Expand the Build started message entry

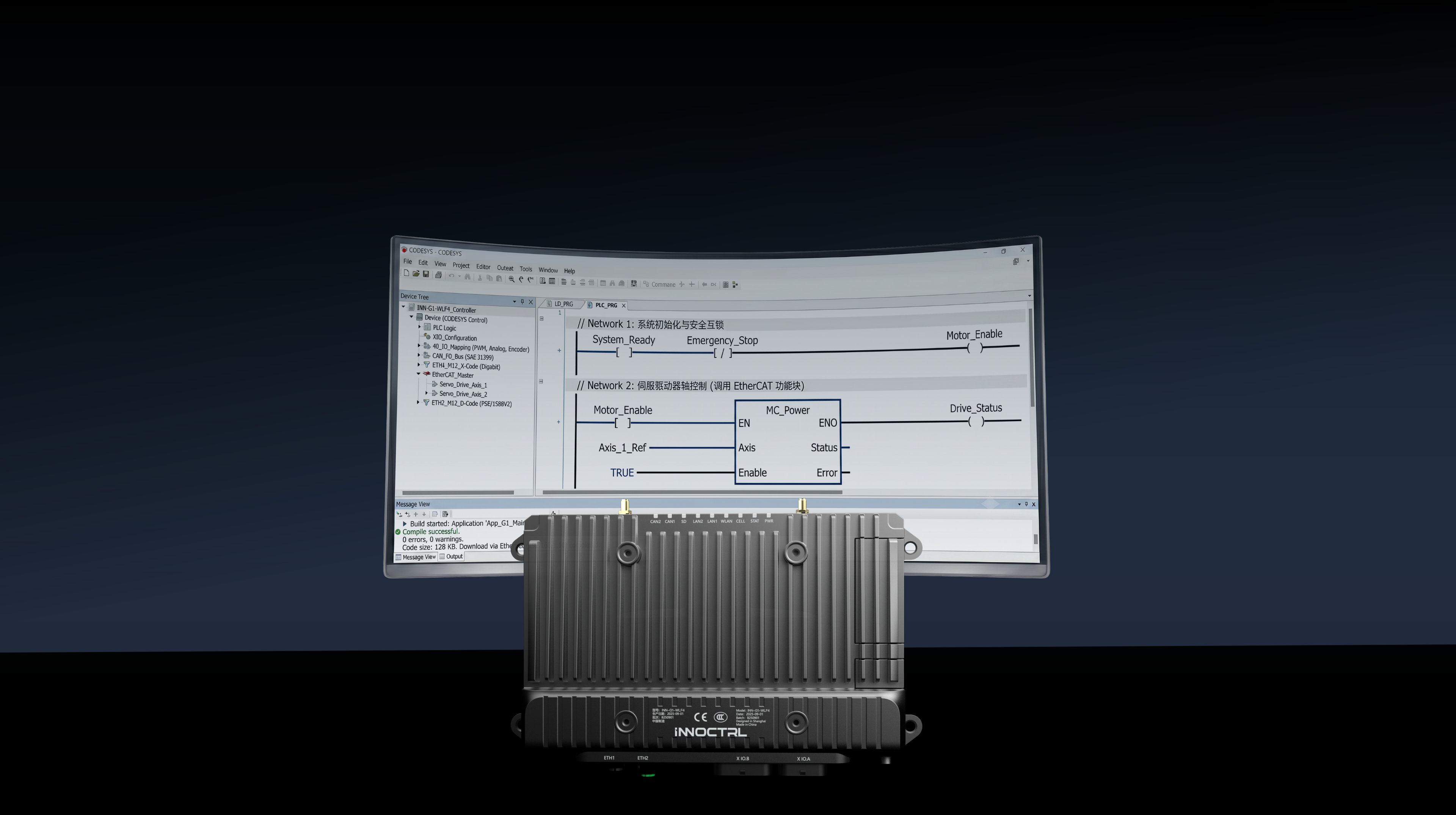405,523
